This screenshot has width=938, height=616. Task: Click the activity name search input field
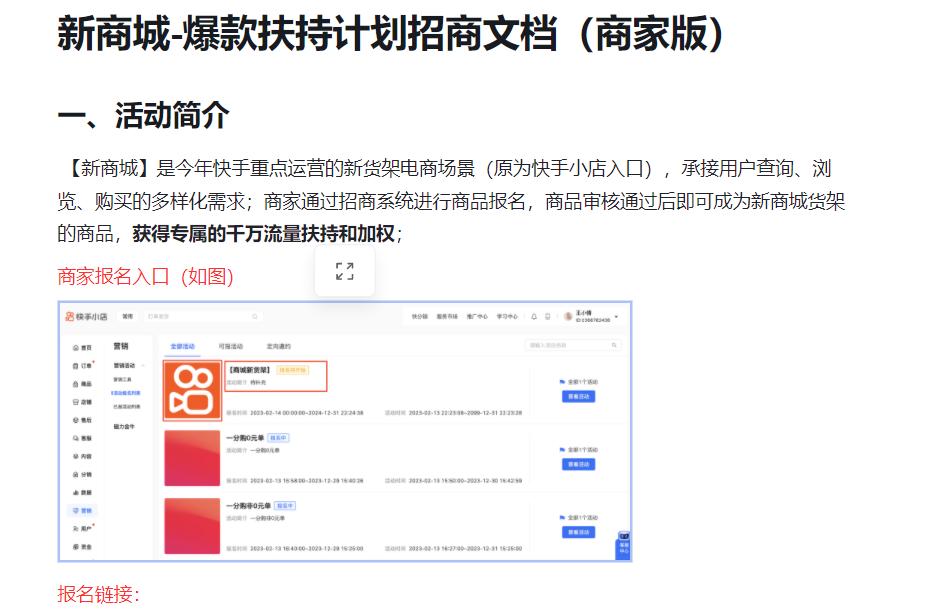click(572, 345)
